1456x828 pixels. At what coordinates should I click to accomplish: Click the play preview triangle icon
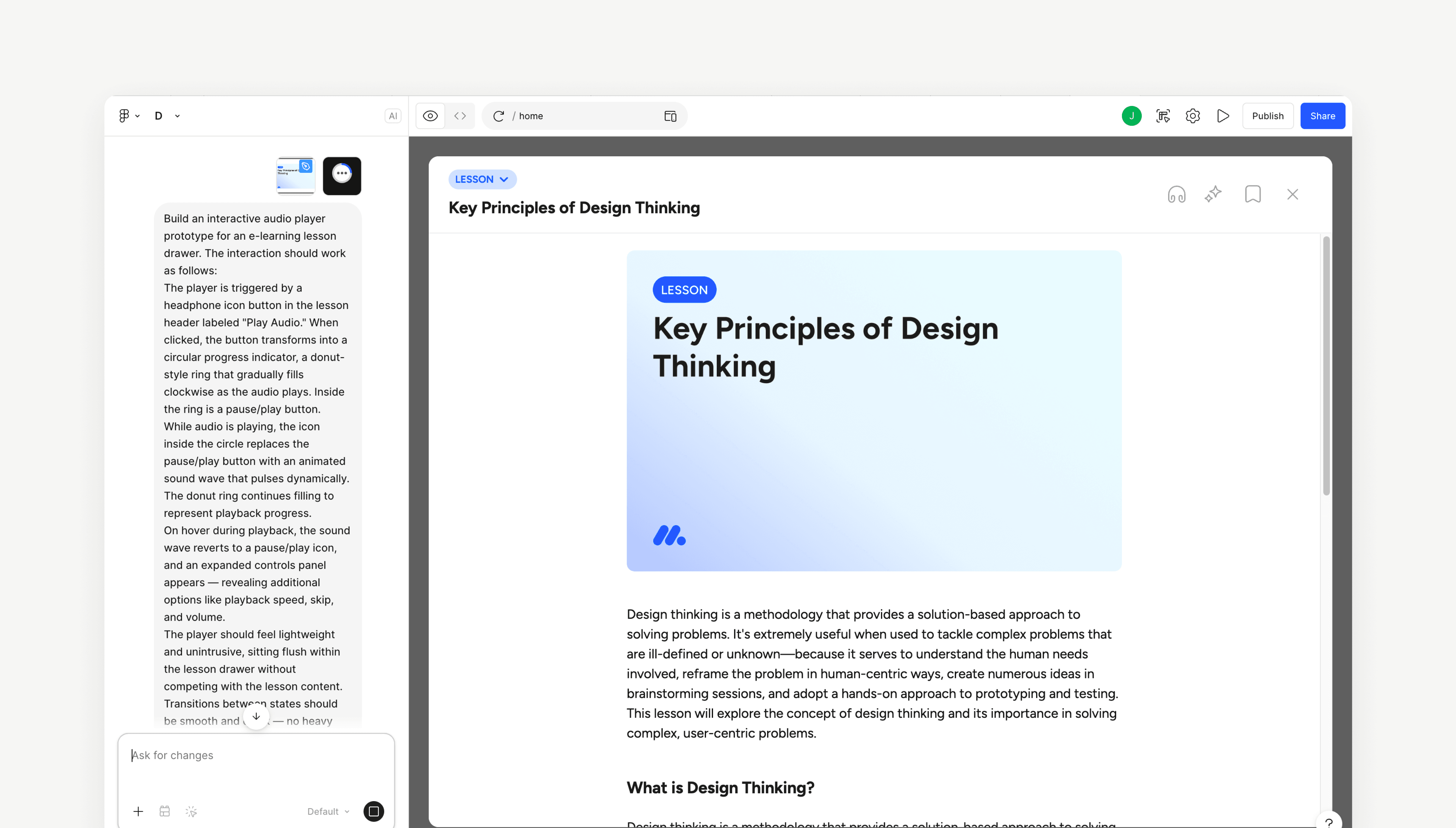(x=1223, y=116)
